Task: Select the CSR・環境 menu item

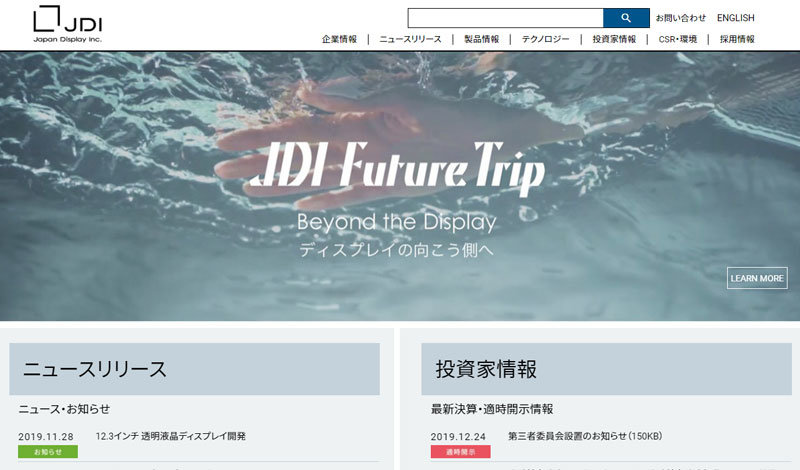Action: [x=678, y=39]
